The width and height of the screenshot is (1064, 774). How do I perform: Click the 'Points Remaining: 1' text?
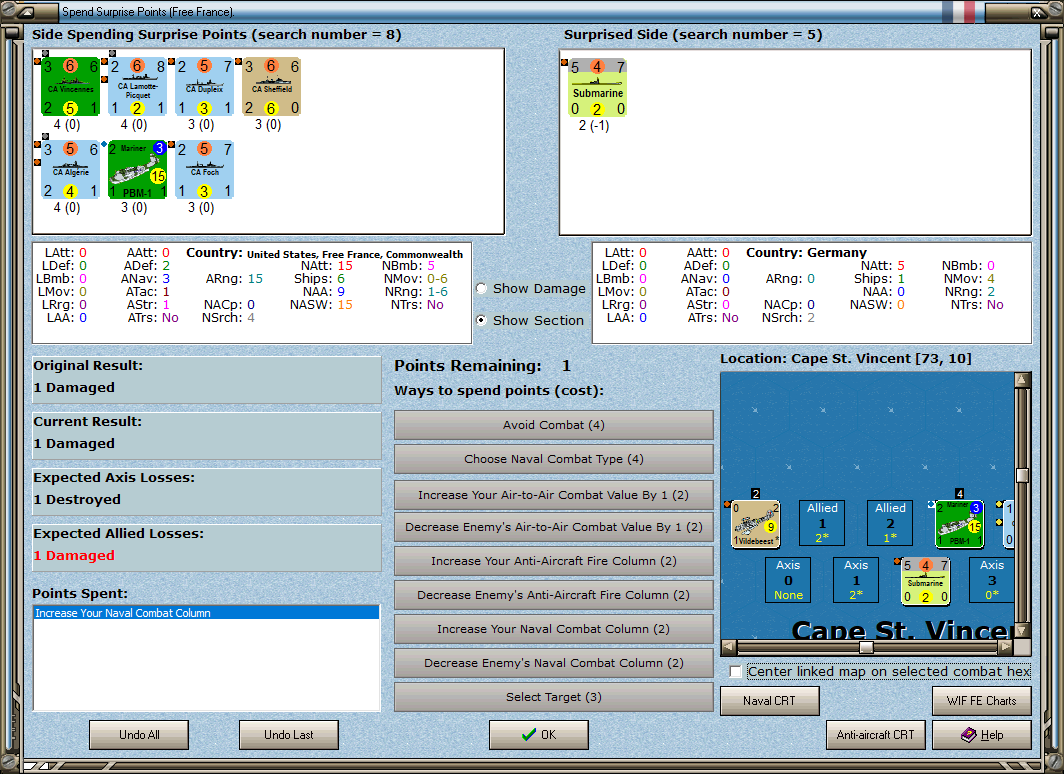482,366
